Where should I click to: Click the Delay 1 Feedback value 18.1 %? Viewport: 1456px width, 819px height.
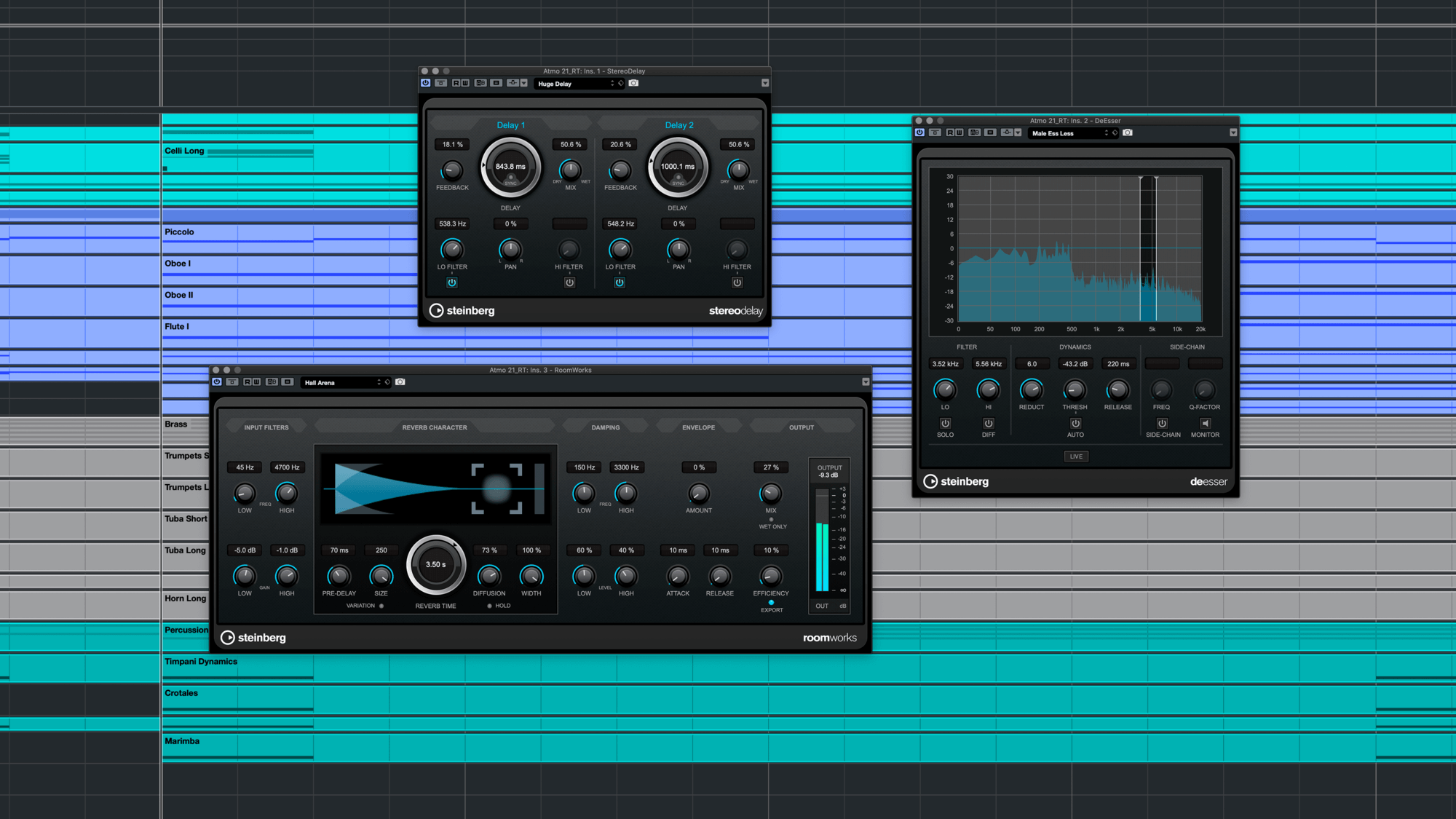pos(452,145)
